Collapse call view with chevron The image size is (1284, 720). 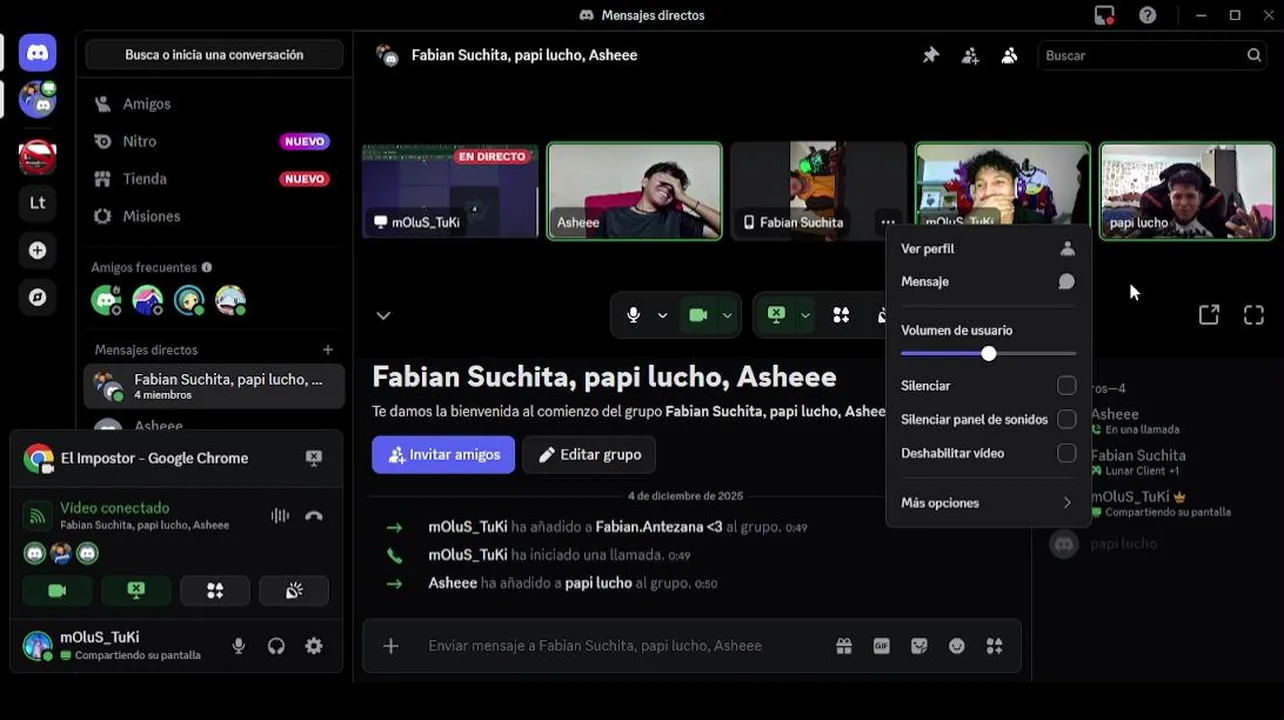point(383,315)
